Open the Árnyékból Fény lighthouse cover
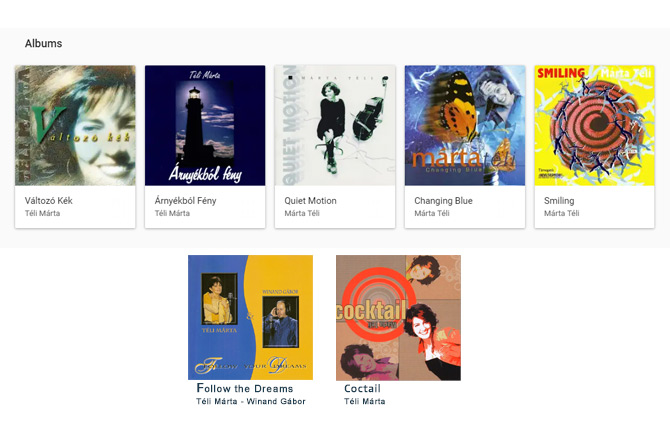The height and width of the screenshot is (426, 670). click(x=205, y=125)
